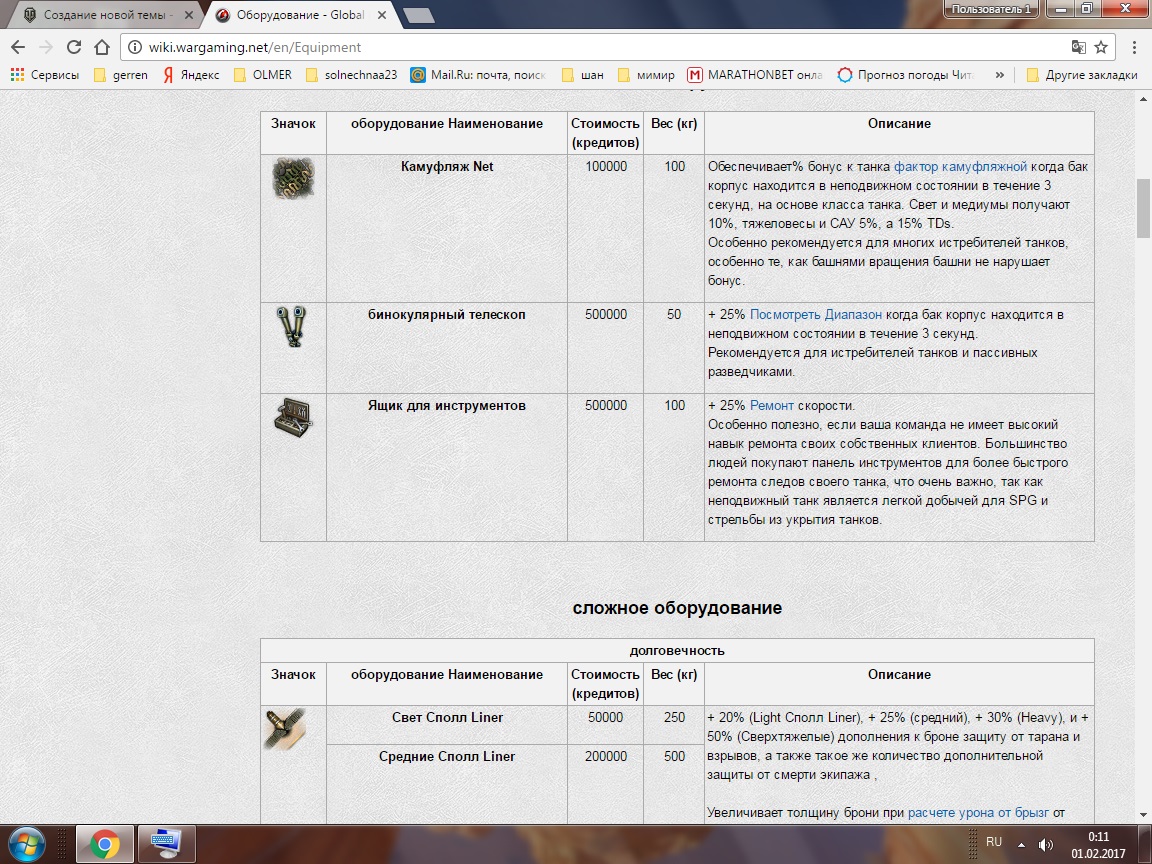Open the Прогноз погоды bookmark
1152x864 pixels.
coord(906,74)
